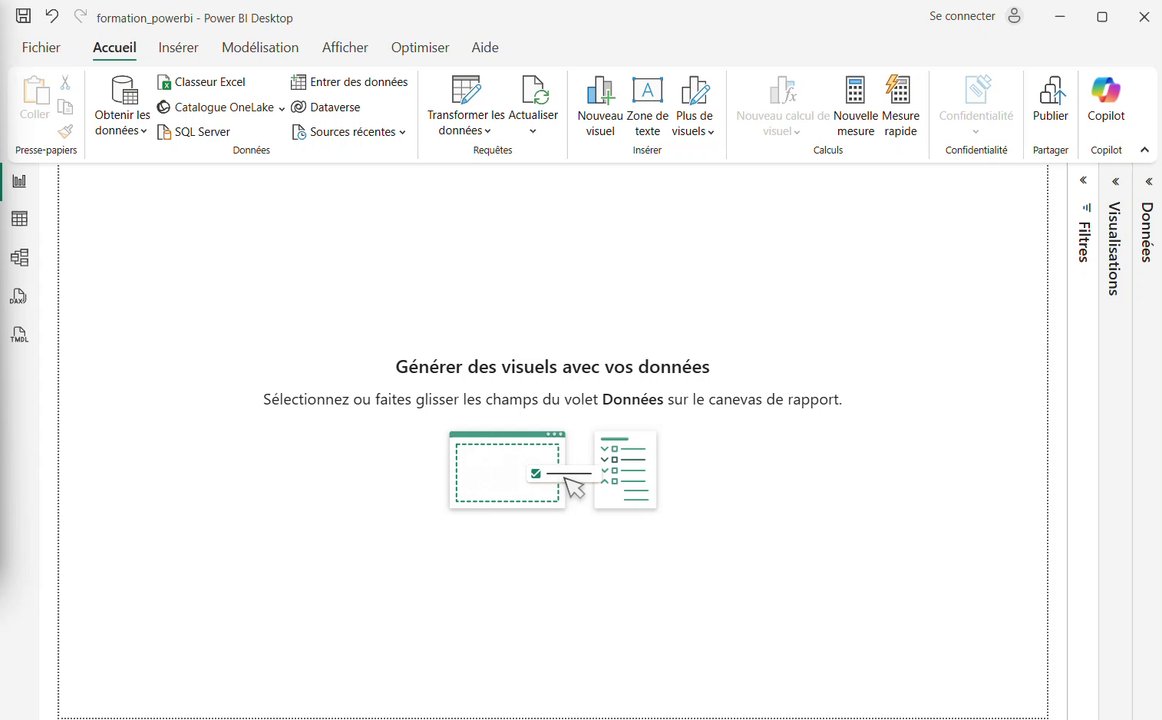Create a Mesure rapide
Image resolution: width=1162 pixels, height=720 pixels.
click(900, 107)
